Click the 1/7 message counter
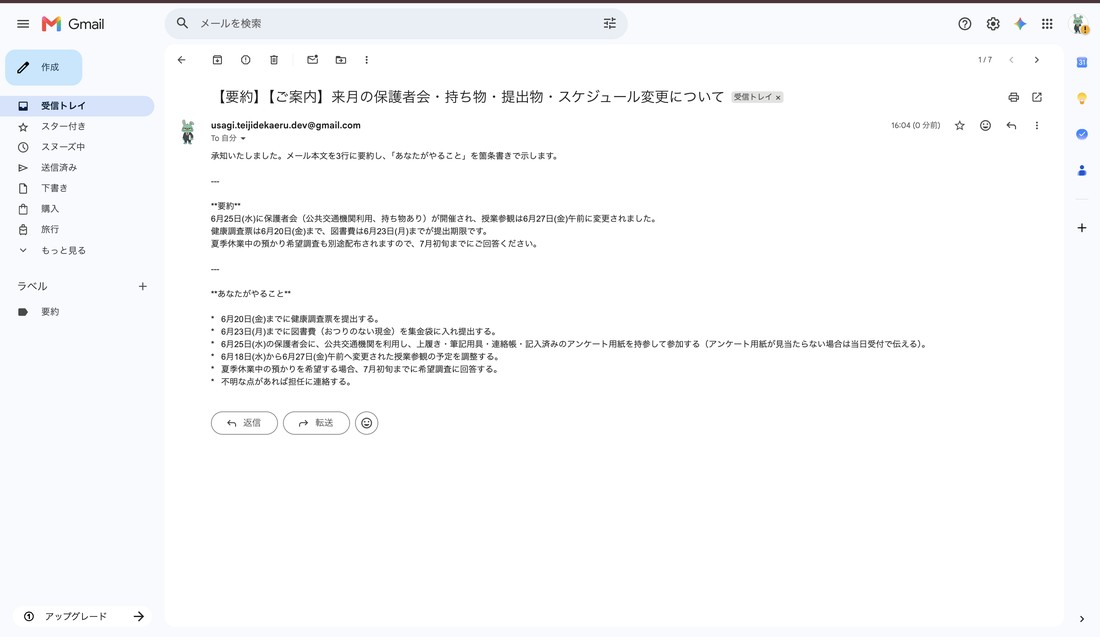This screenshot has height=637, width=1100. [x=985, y=60]
